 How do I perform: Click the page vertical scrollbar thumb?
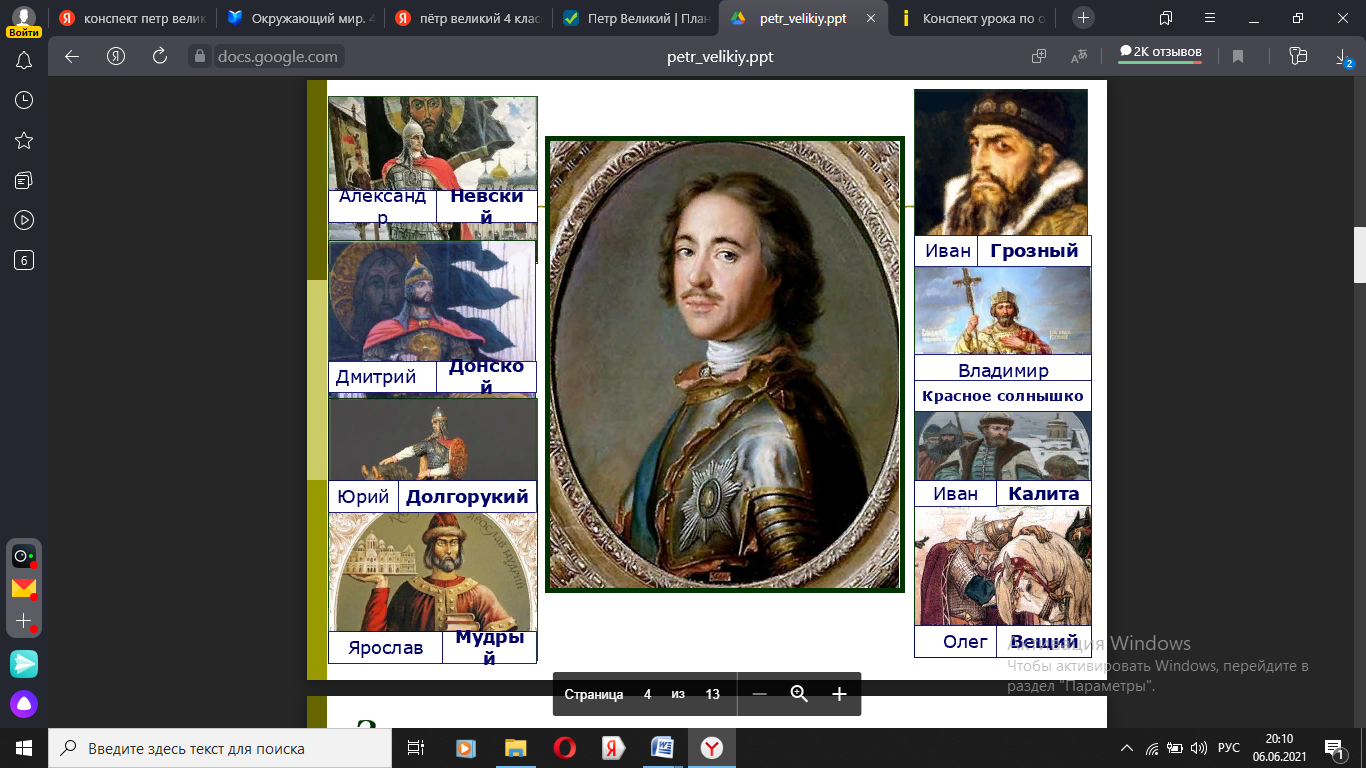pyautogui.click(x=1360, y=255)
